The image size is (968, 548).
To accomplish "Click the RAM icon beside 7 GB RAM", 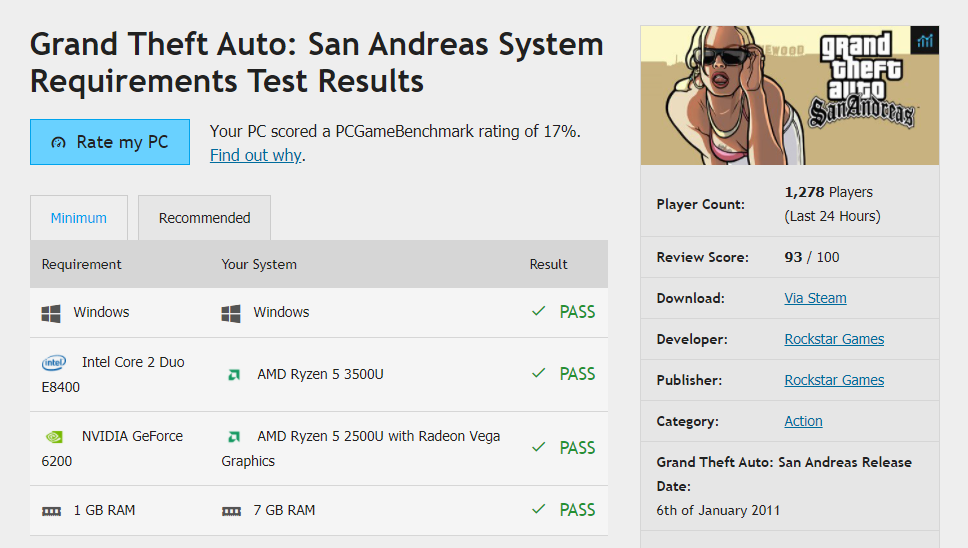I will point(232,512).
